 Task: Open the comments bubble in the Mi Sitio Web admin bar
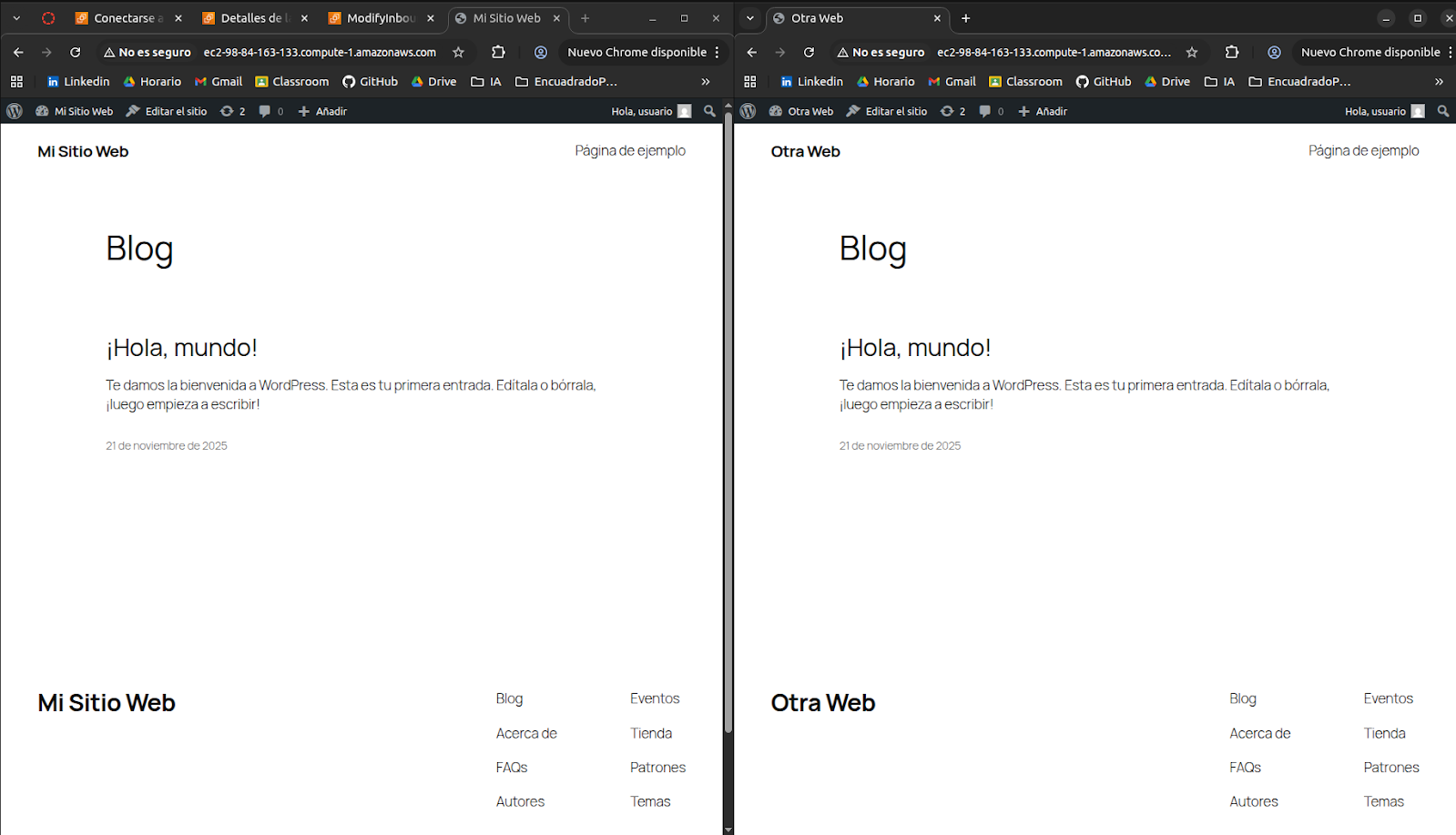coord(271,111)
